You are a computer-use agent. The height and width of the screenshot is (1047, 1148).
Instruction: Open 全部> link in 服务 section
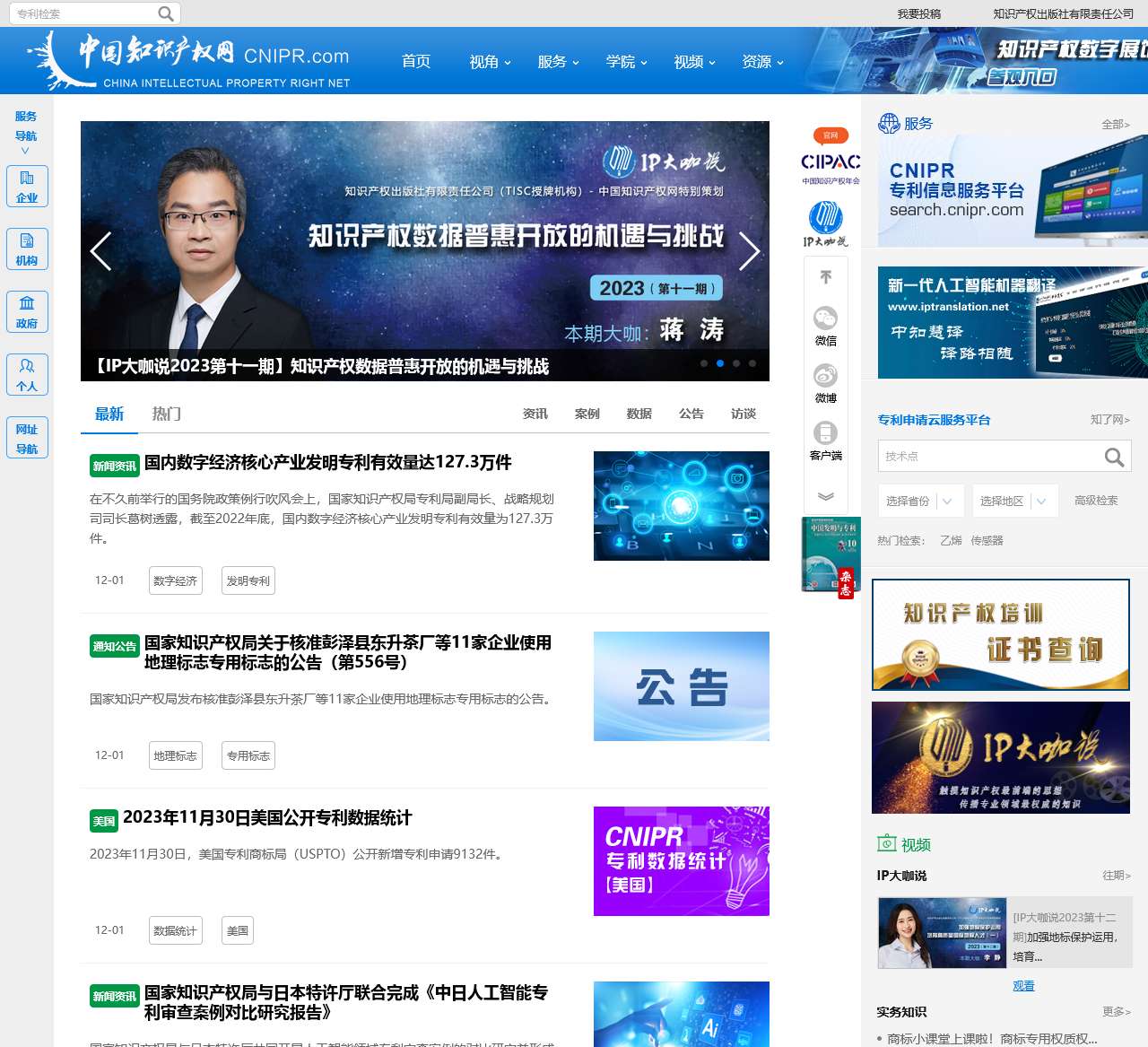tap(1116, 124)
